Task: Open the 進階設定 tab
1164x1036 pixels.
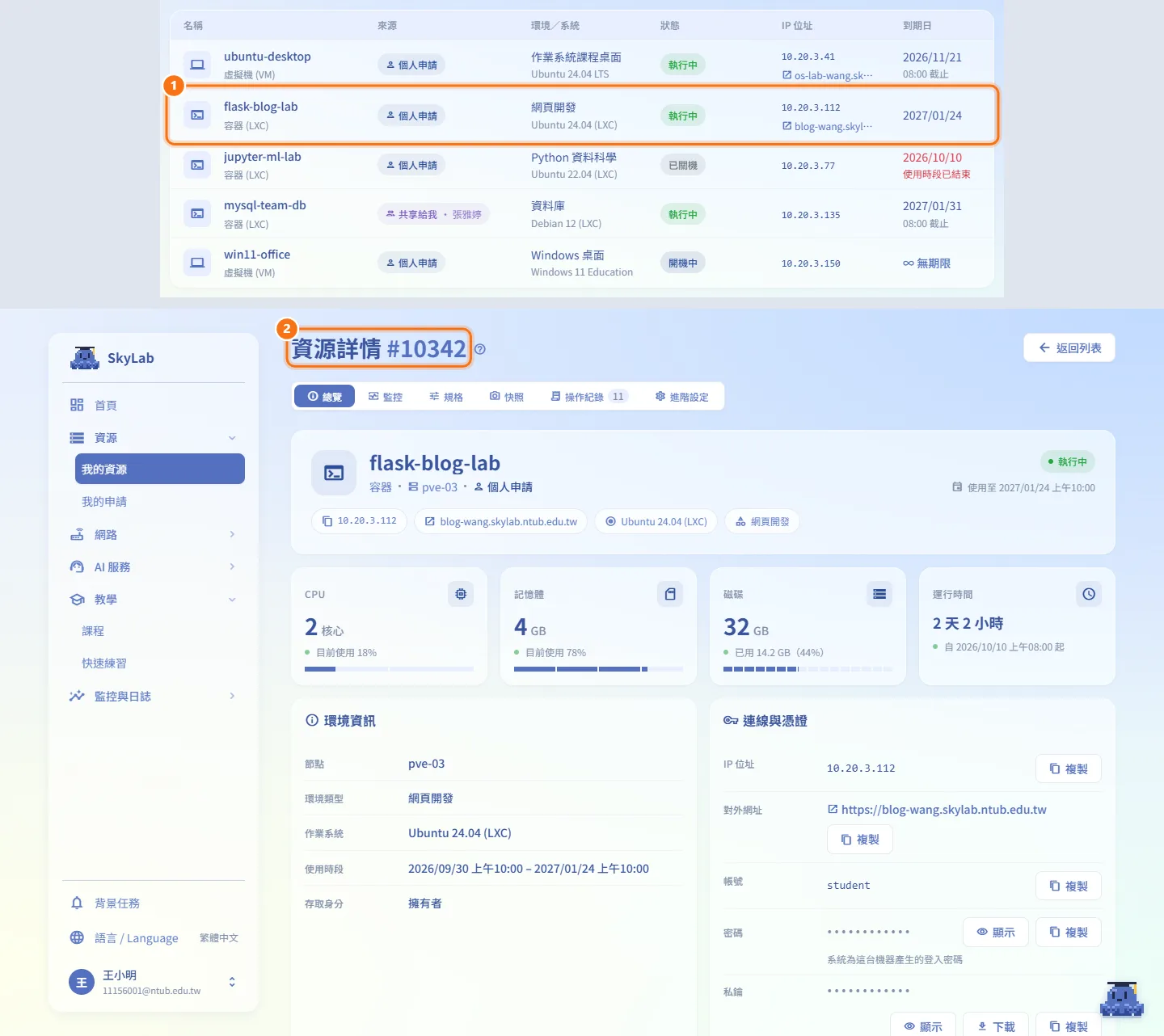Action: pyautogui.click(x=682, y=397)
